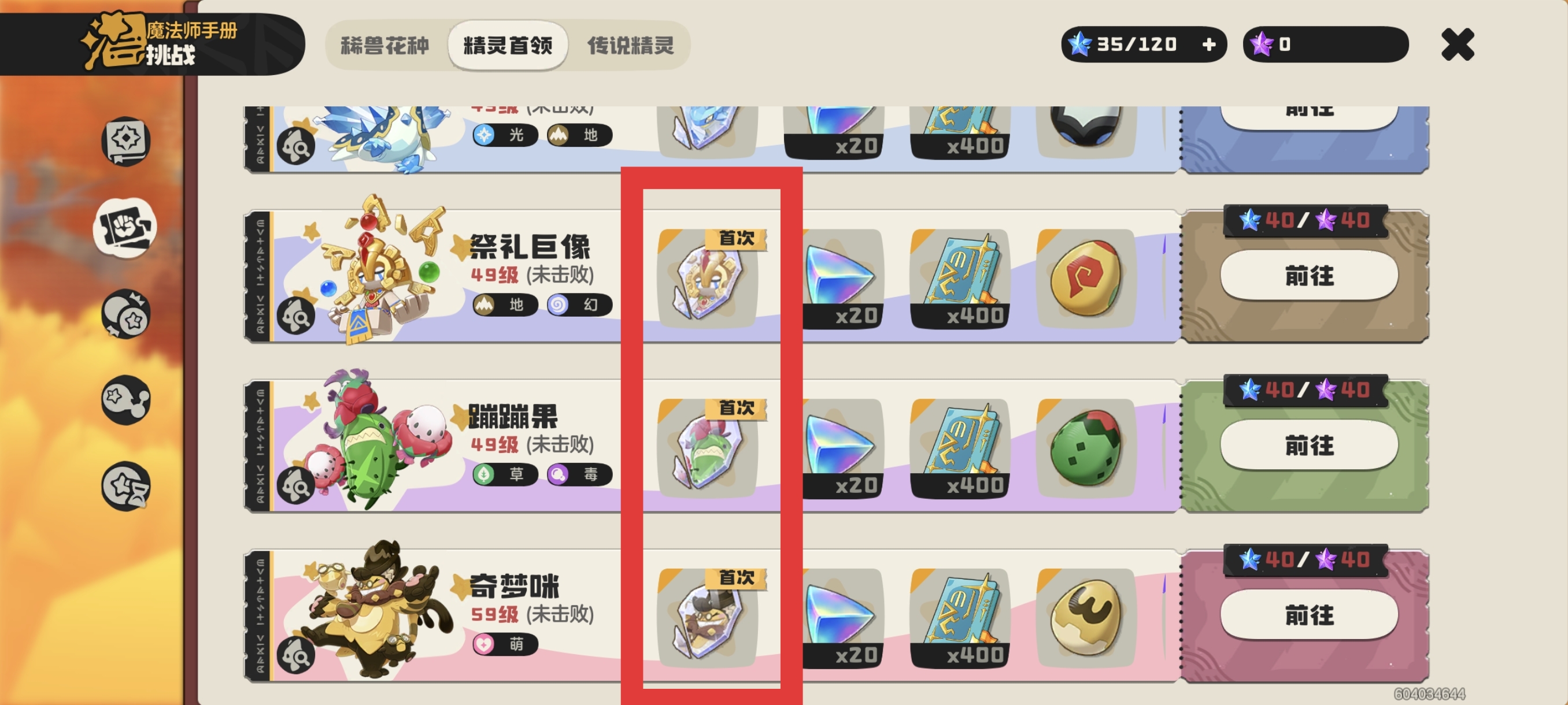Inspect 蹦蹦果 with its magnifier icon
The height and width of the screenshot is (705, 1568).
pyautogui.click(x=297, y=485)
